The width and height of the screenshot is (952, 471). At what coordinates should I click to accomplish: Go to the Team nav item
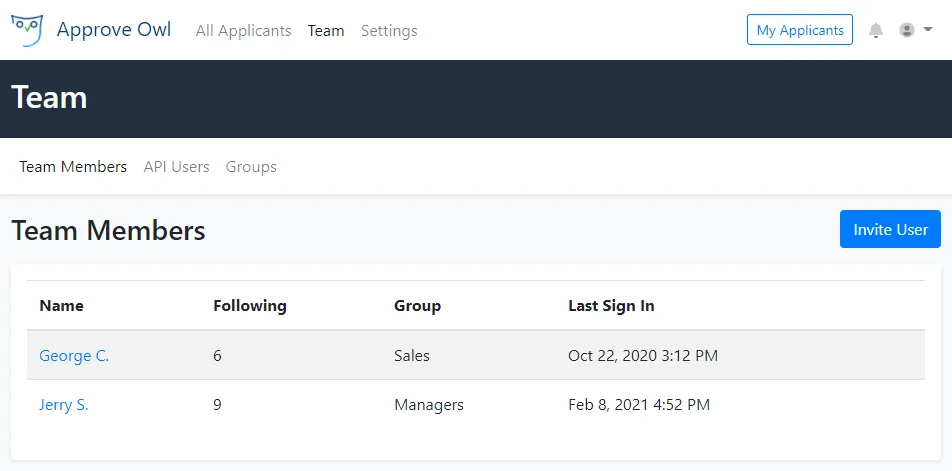point(326,31)
